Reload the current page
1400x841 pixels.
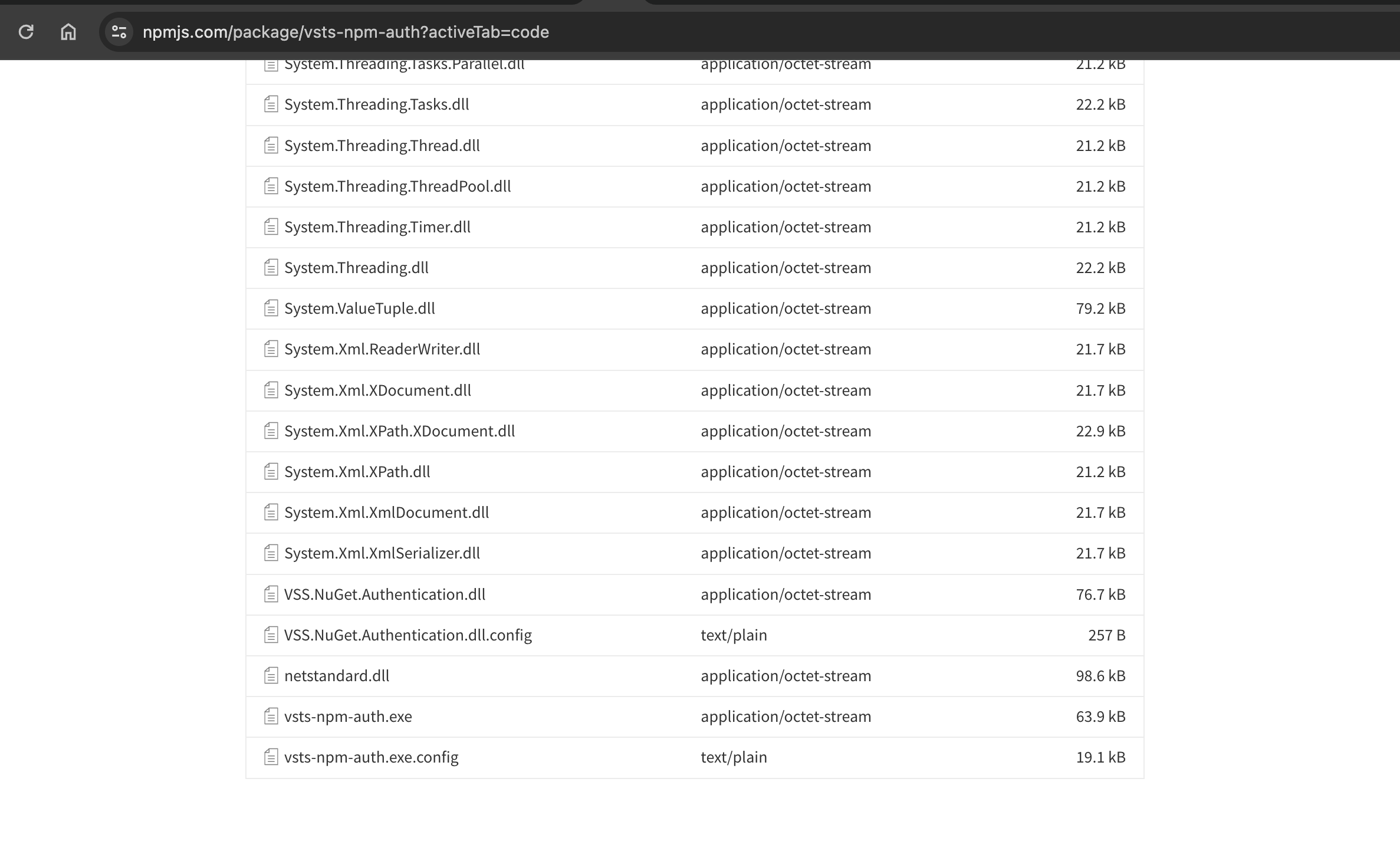click(x=26, y=32)
